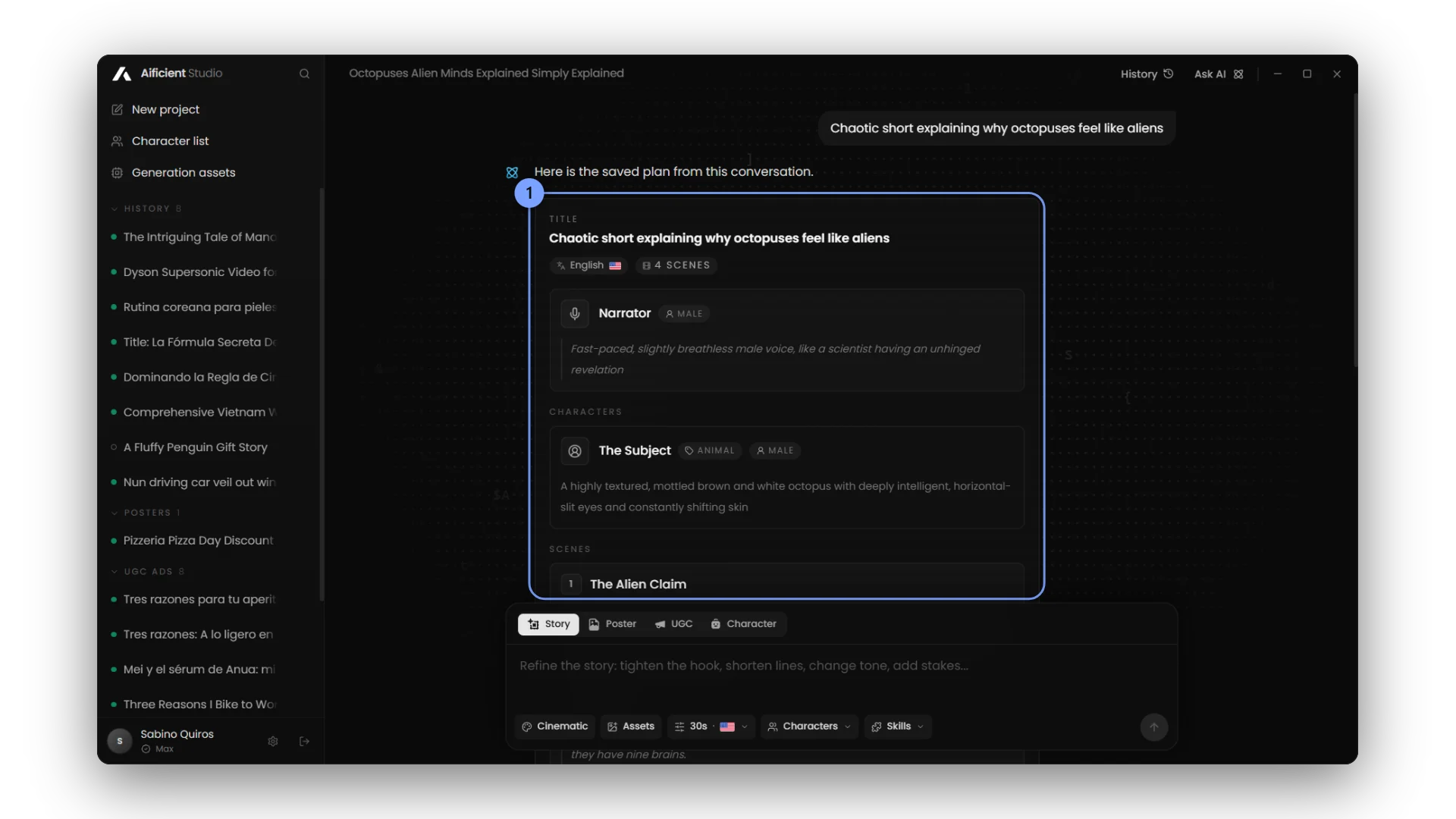Collapse the HISTORY section in sidebar
Image resolution: width=1456 pixels, height=819 pixels.
tap(146, 209)
